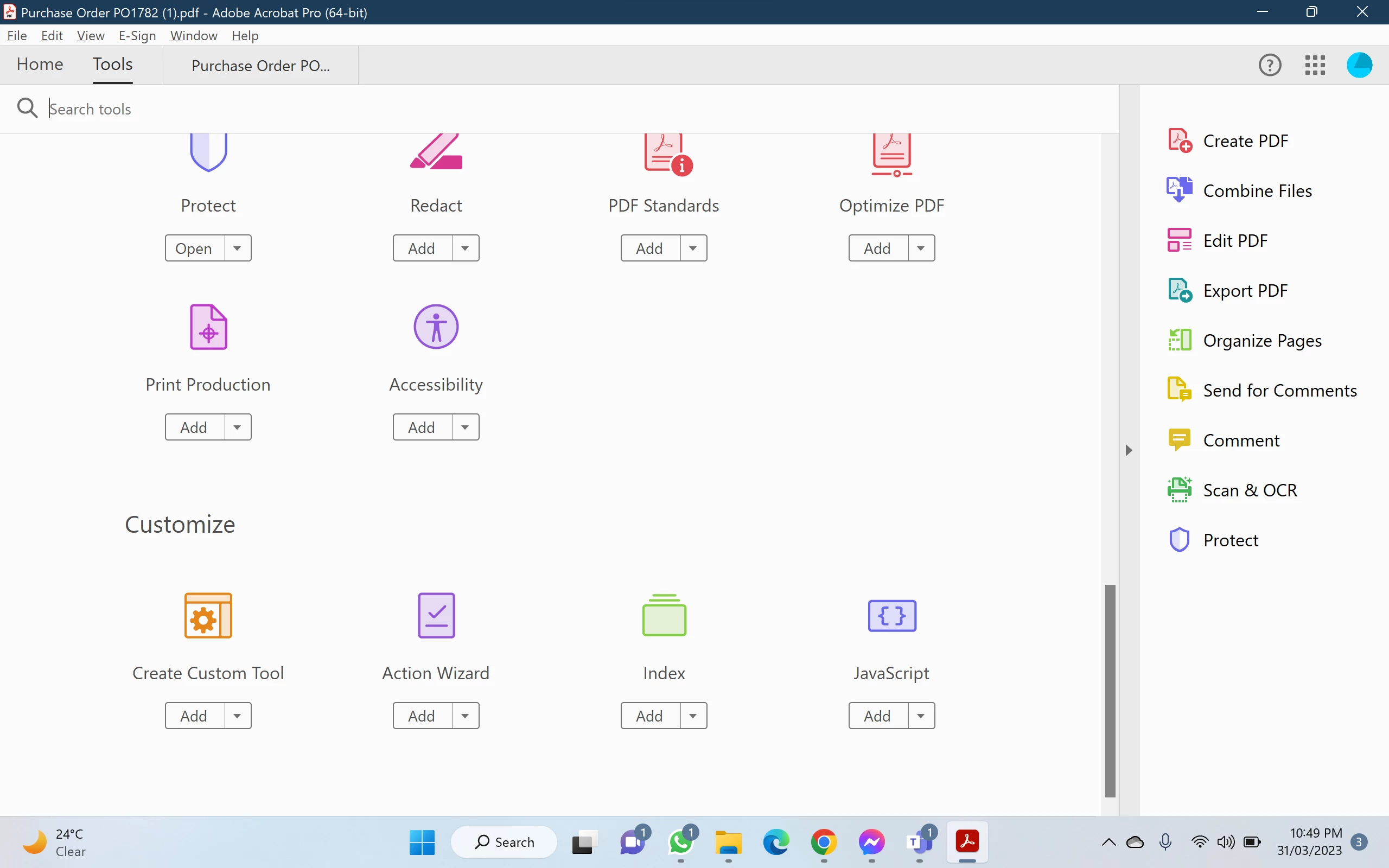
Task: Switch to the Home tab
Action: 40,65
